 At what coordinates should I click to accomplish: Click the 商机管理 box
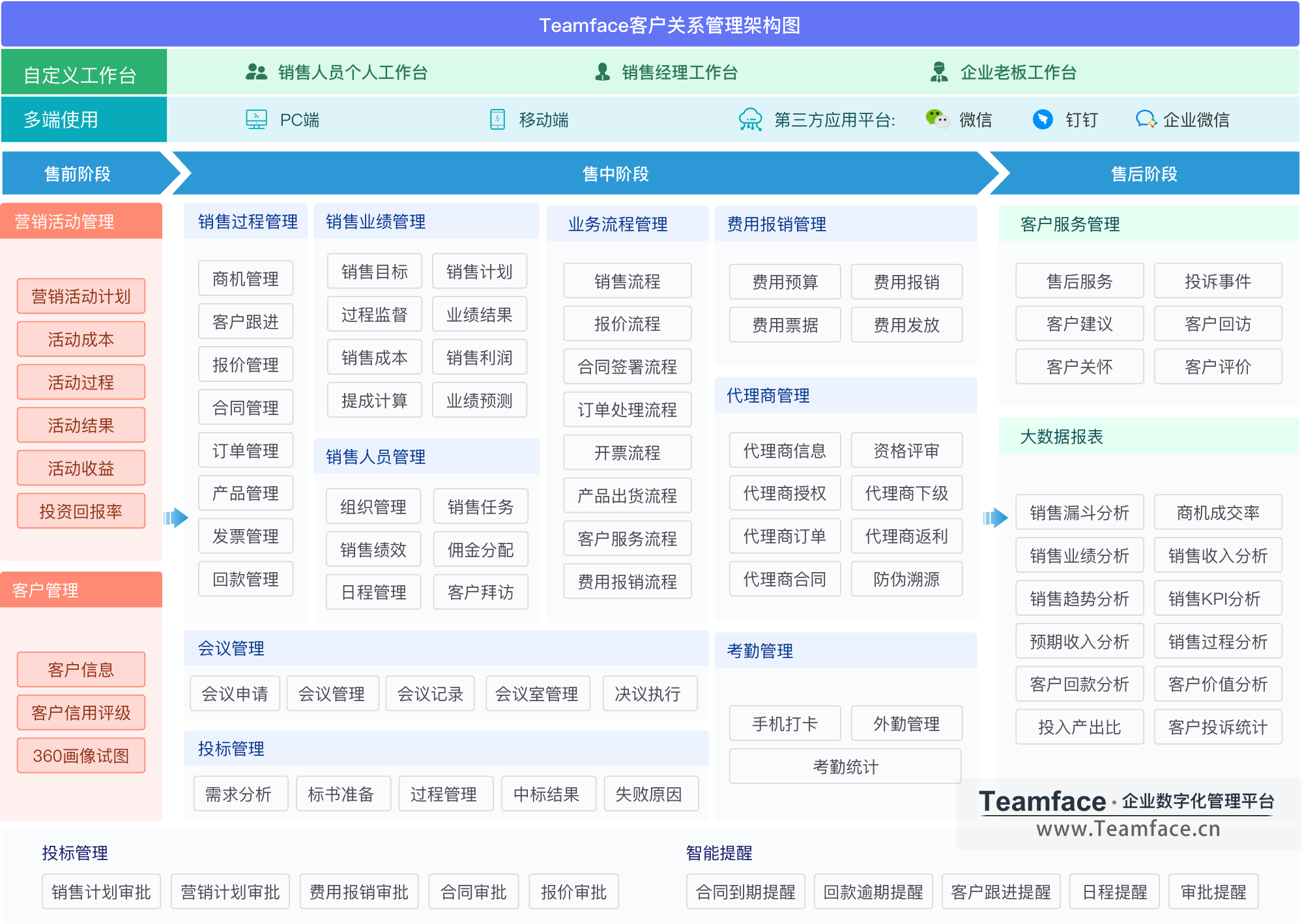pos(246,279)
